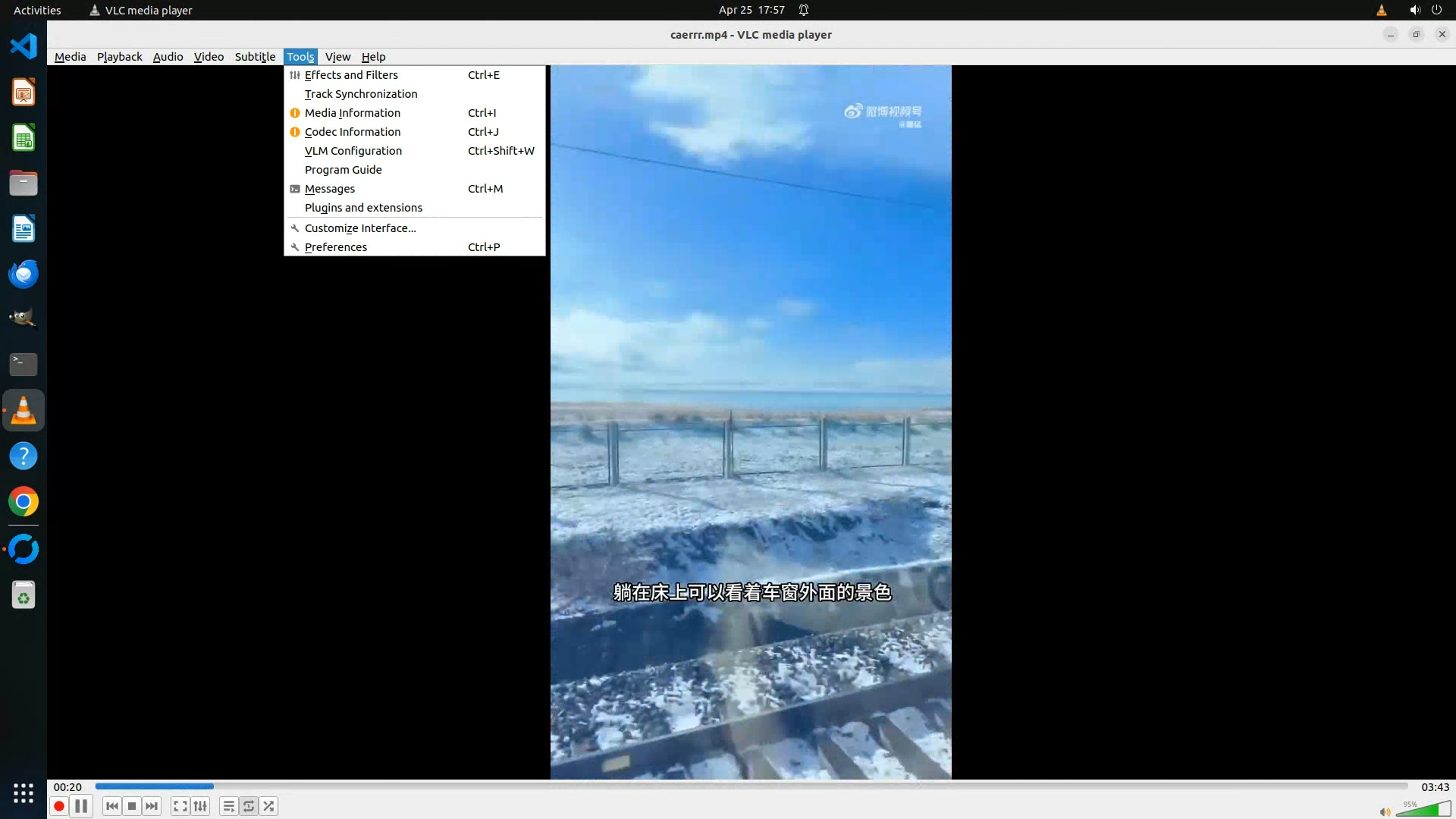Toggle random shuffle playback
Screen dimensions: 1456x819
[x=269, y=806]
